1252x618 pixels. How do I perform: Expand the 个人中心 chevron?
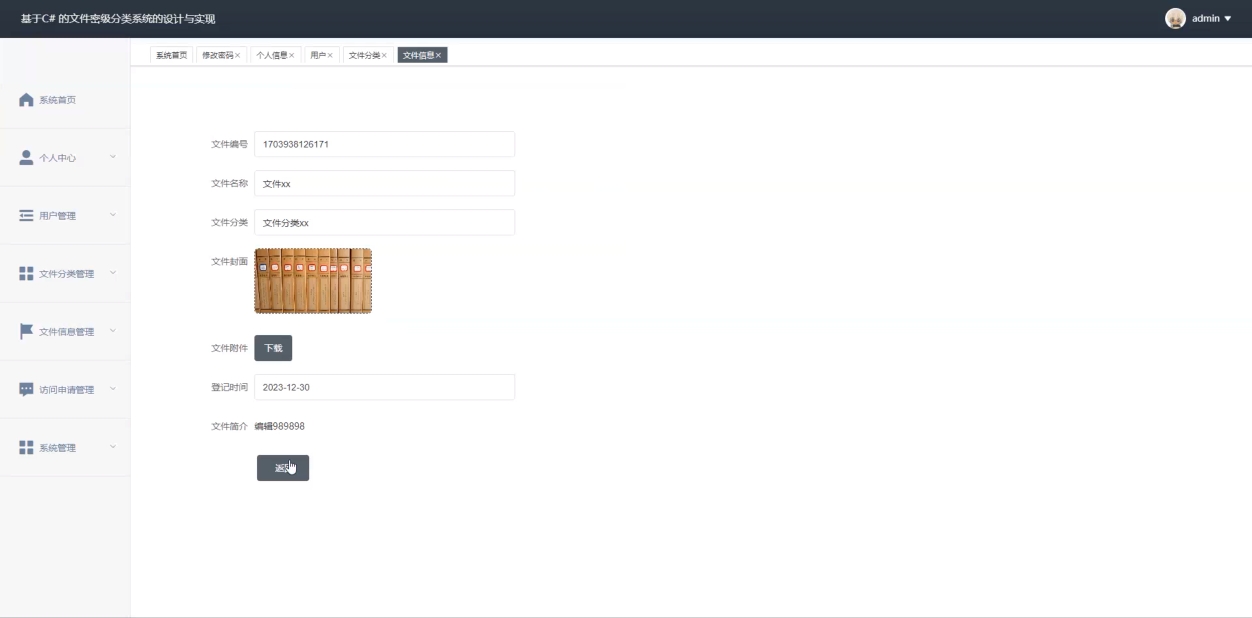pos(113,158)
